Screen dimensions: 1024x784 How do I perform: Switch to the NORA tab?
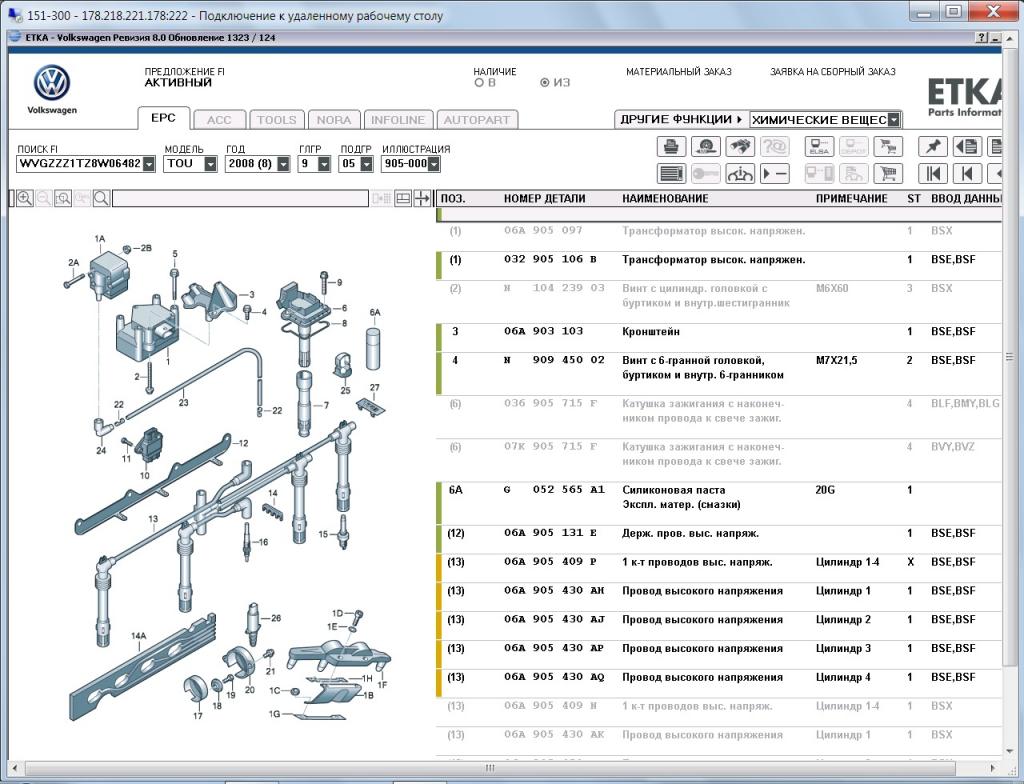[x=334, y=120]
